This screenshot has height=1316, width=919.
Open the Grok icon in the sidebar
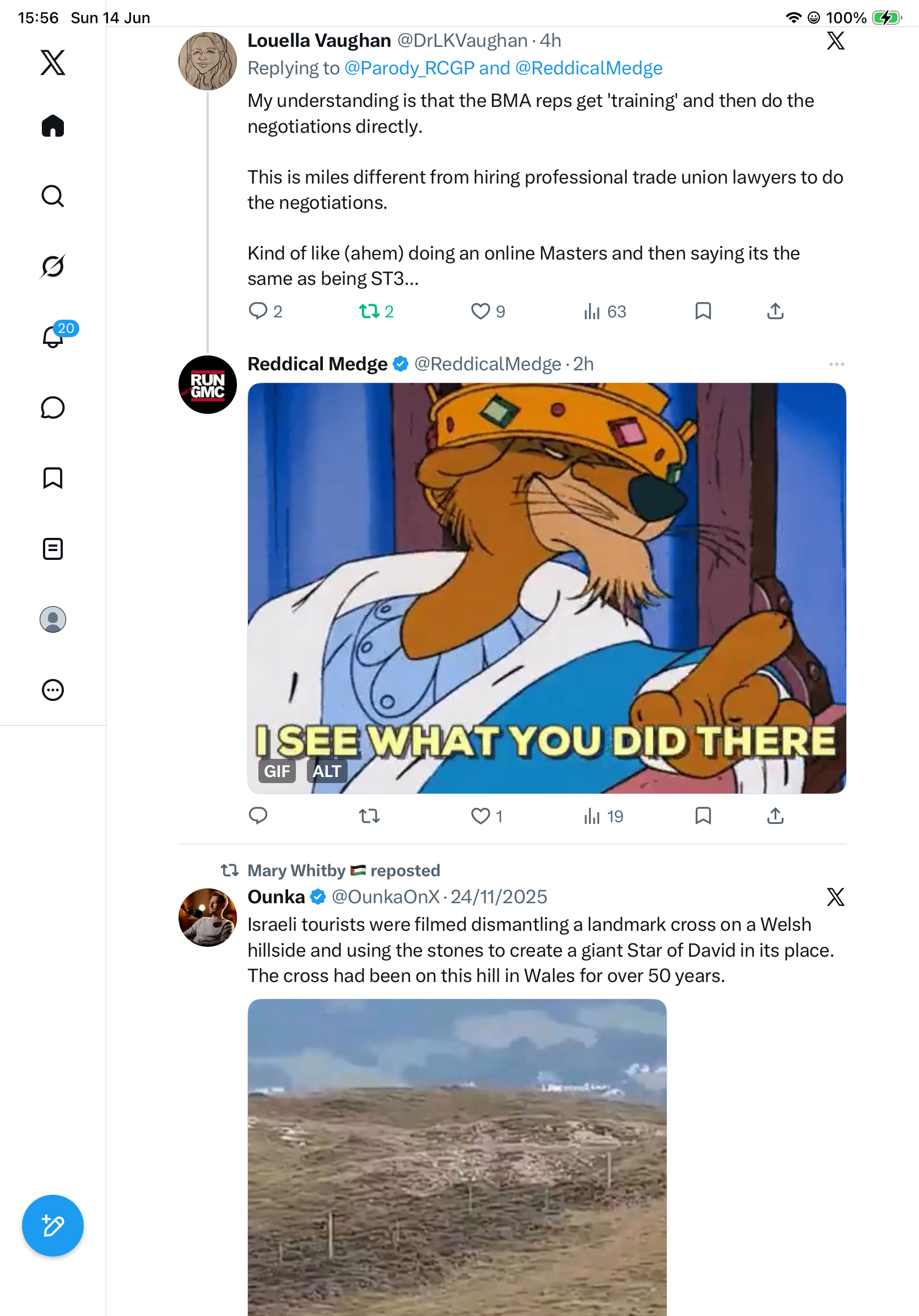53,266
